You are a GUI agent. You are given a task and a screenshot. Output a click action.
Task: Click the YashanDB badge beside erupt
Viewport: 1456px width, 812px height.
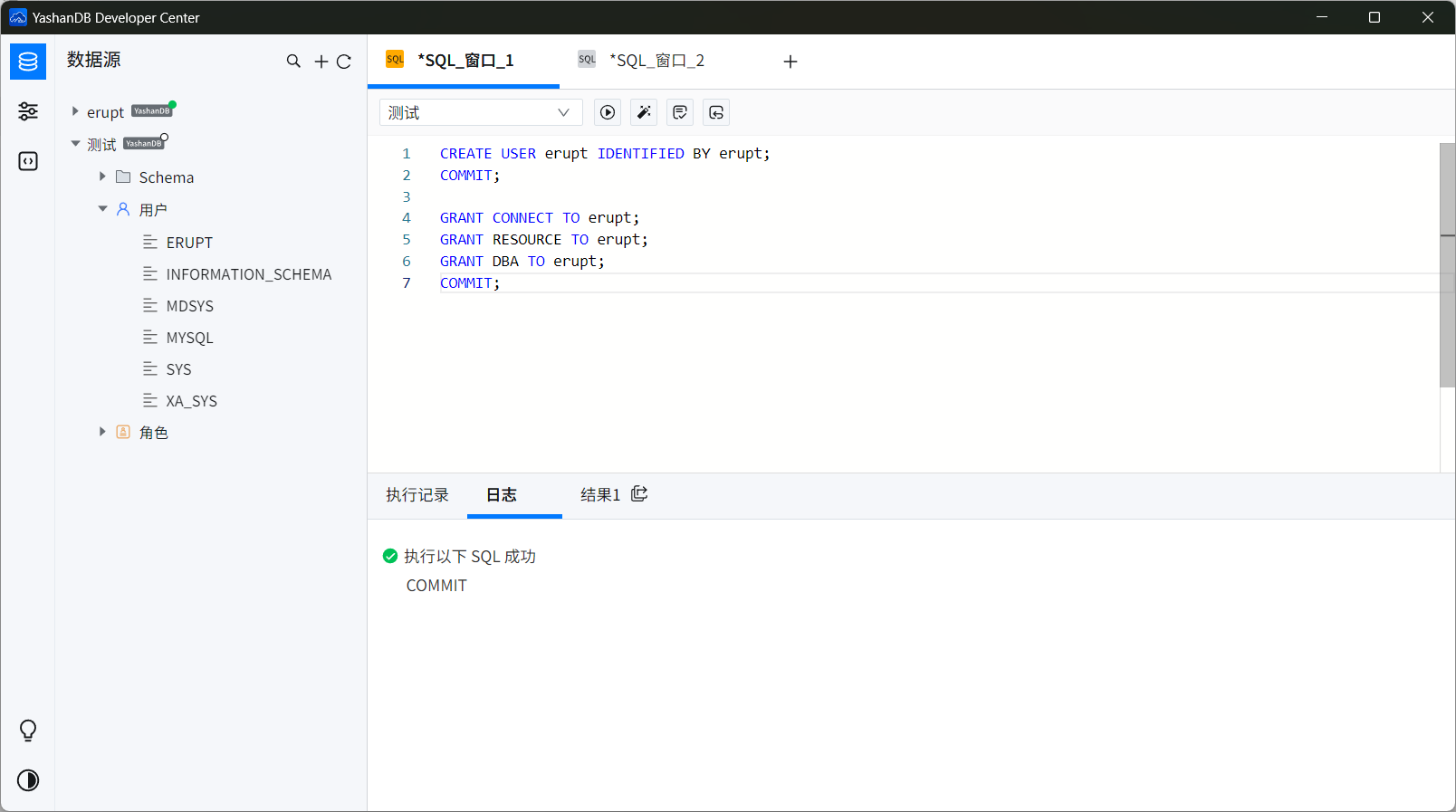(152, 110)
